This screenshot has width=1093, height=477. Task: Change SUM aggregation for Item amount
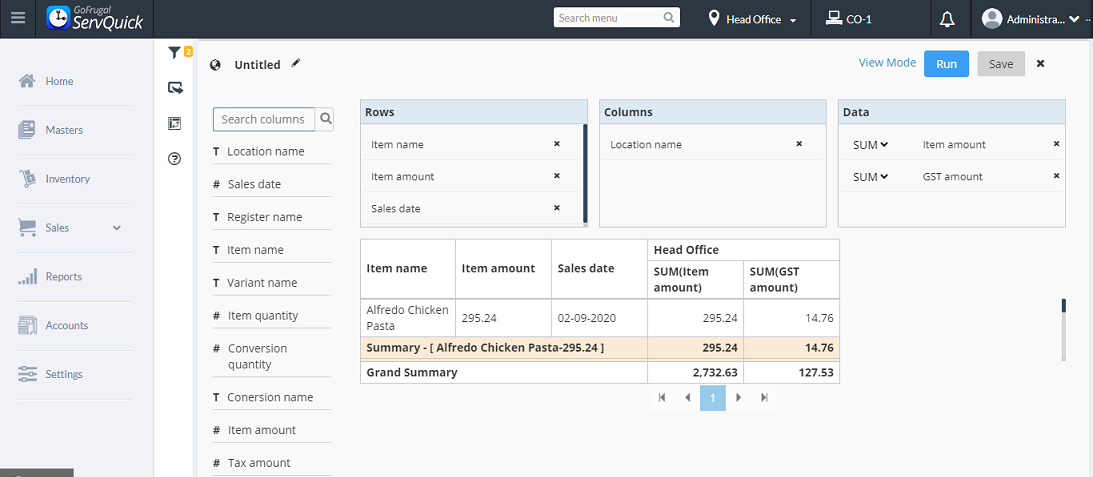pyautogui.click(x=870, y=145)
